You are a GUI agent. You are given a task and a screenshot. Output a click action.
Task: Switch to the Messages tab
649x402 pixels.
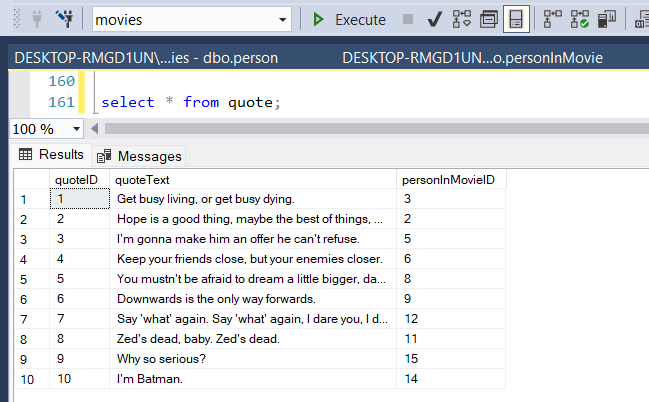coord(139,156)
